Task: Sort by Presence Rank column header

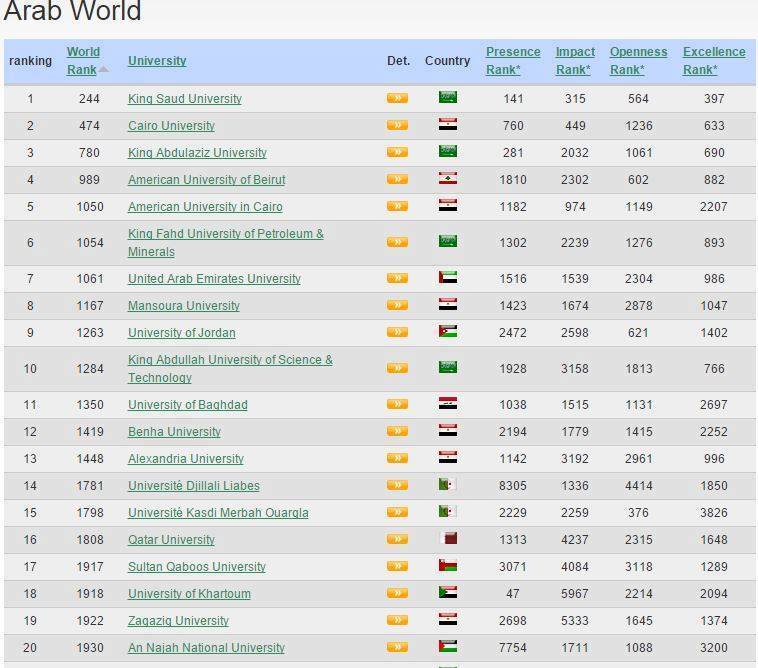Action: pos(513,61)
